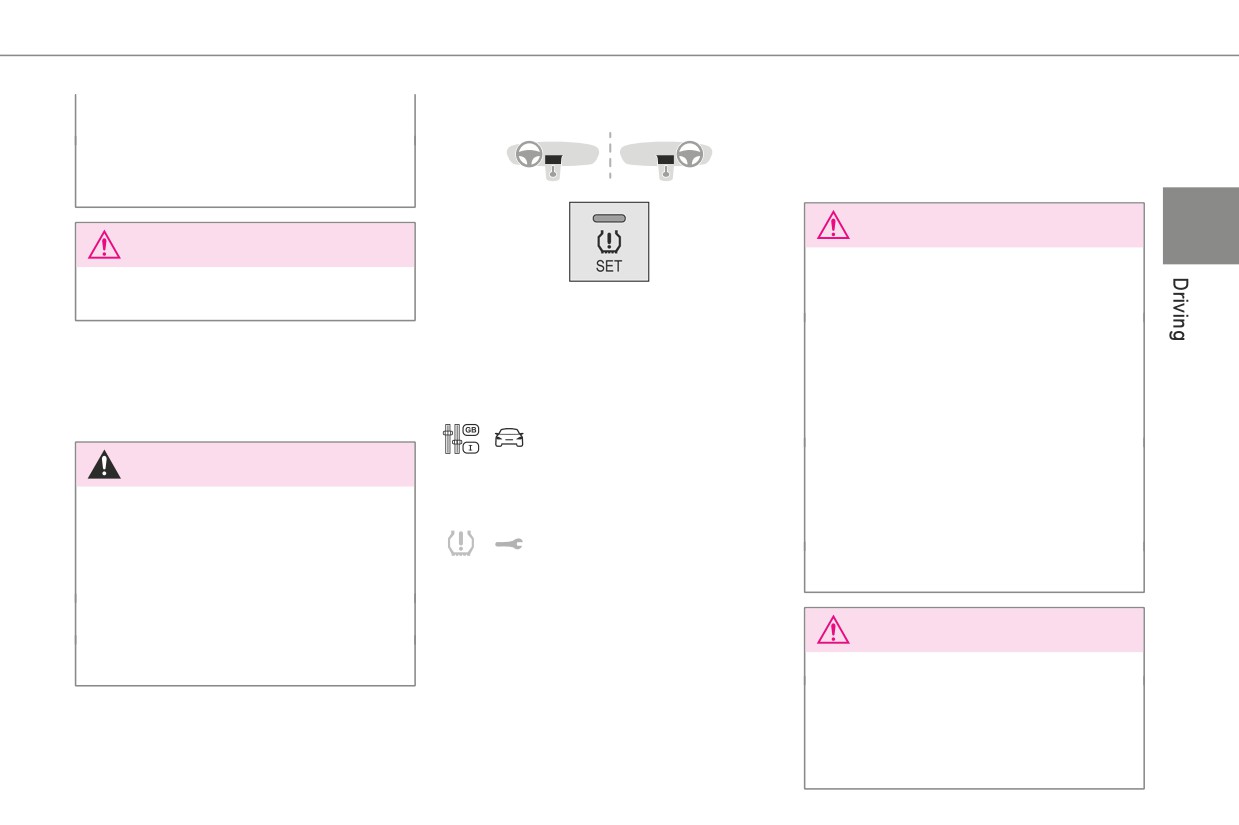Click the car outline icon

coord(509,438)
